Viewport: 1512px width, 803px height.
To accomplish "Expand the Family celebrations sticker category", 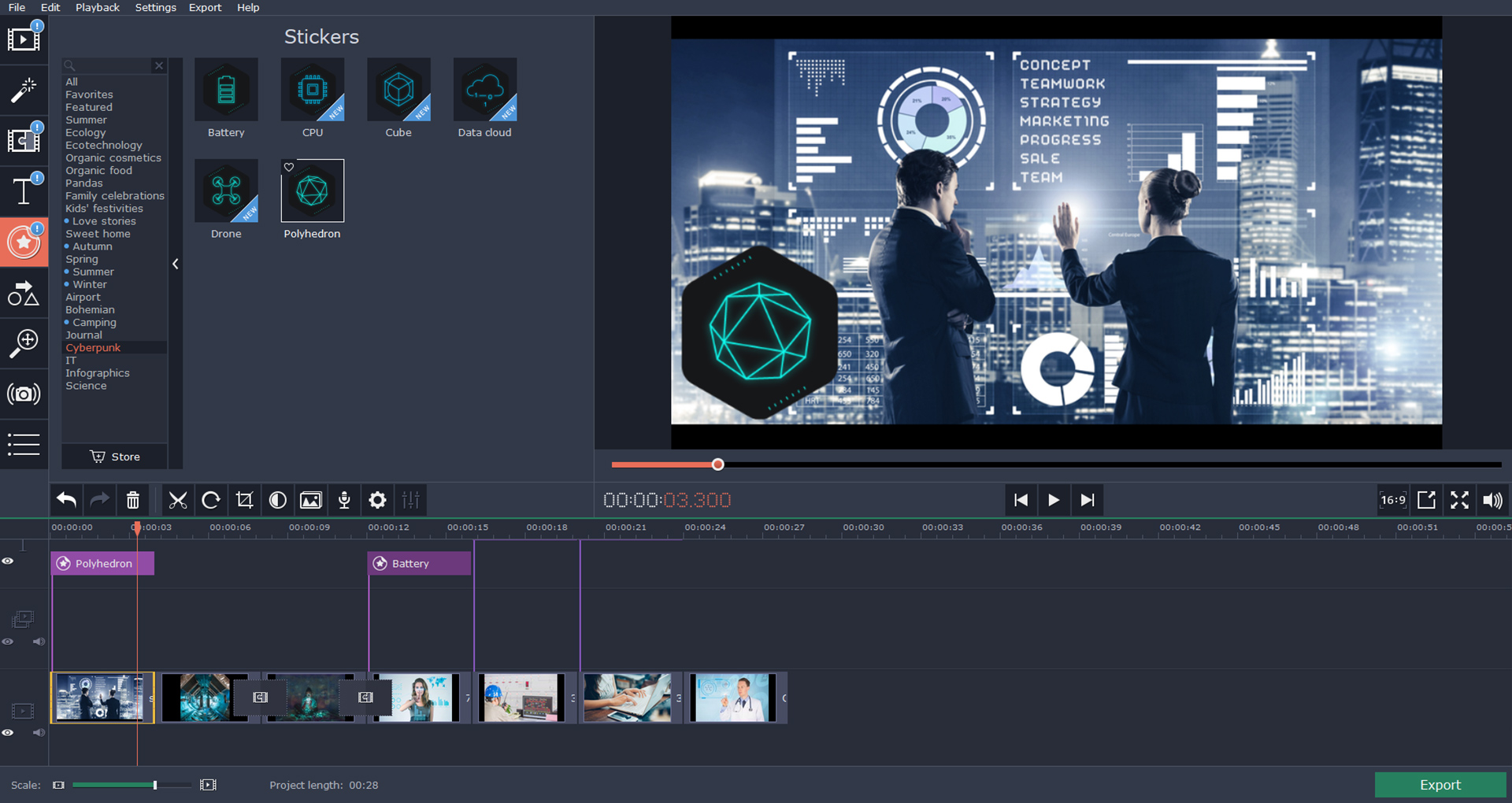I will (114, 195).
